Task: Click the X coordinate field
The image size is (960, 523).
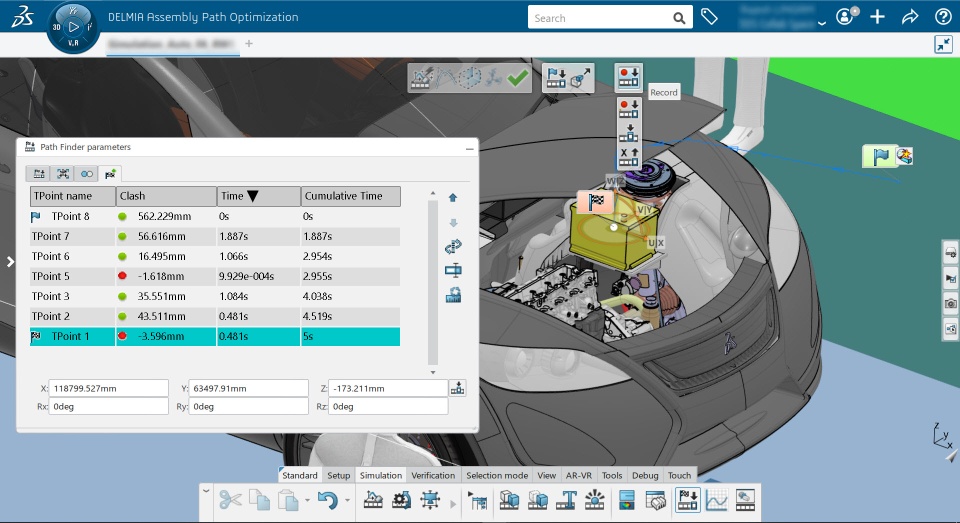Action: (x=108, y=388)
